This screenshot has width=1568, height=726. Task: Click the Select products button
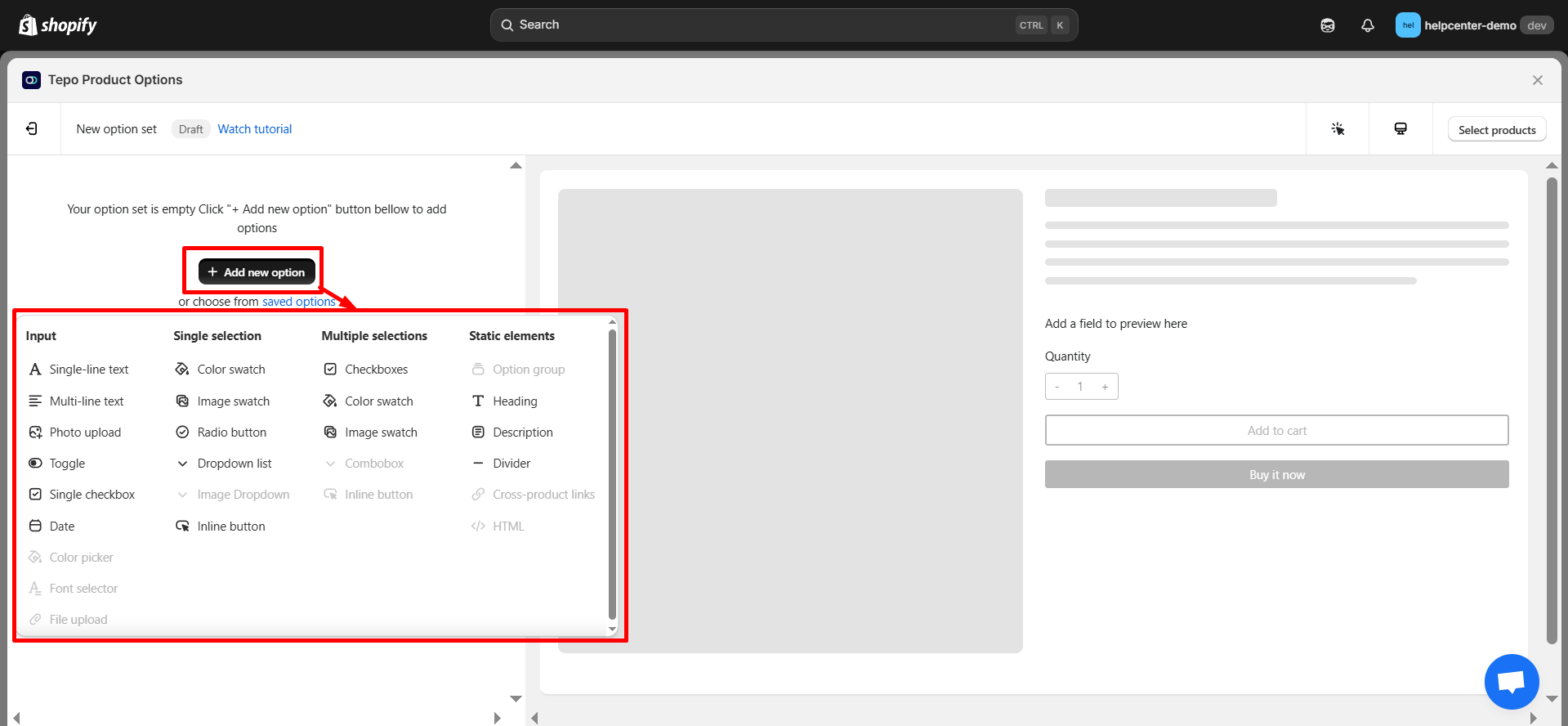pyautogui.click(x=1497, y=130)
